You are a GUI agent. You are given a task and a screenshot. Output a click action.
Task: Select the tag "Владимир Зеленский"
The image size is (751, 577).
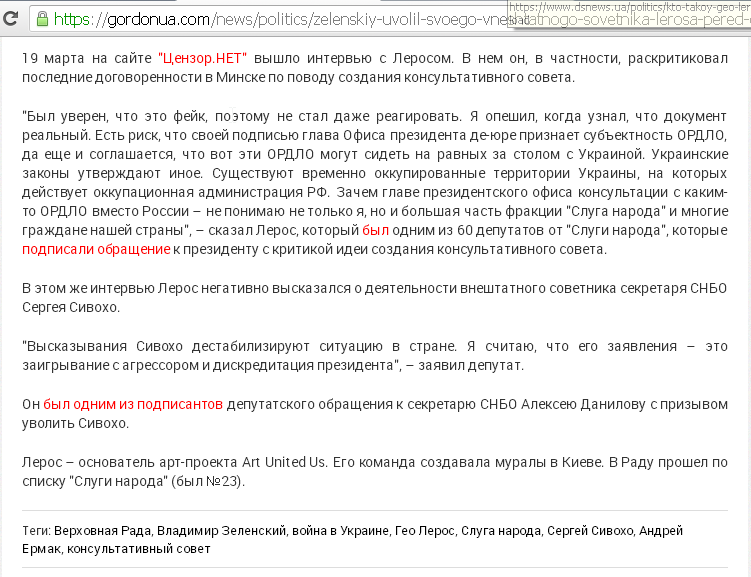click(x=222, y=531)
